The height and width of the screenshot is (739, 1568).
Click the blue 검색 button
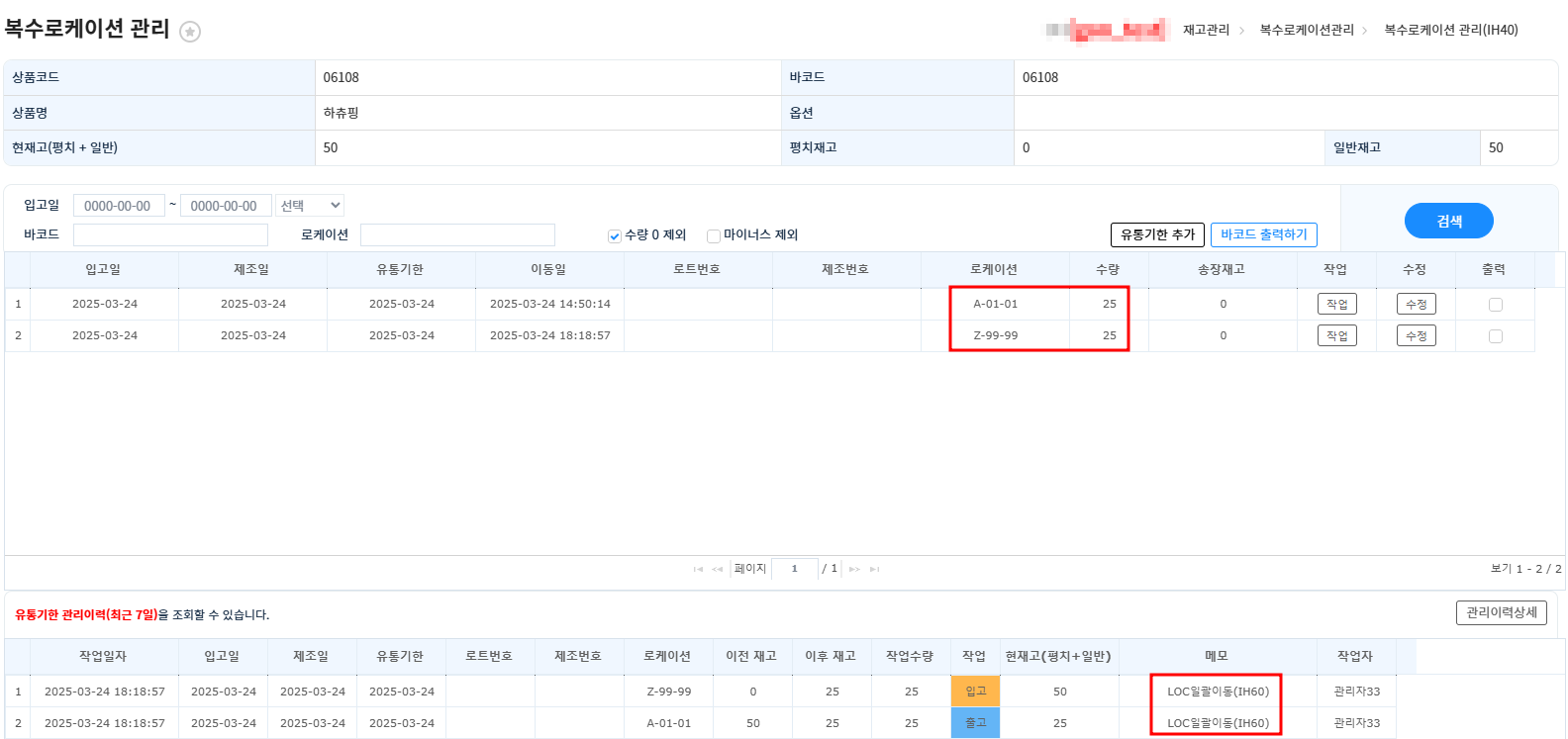point(1448,221)
